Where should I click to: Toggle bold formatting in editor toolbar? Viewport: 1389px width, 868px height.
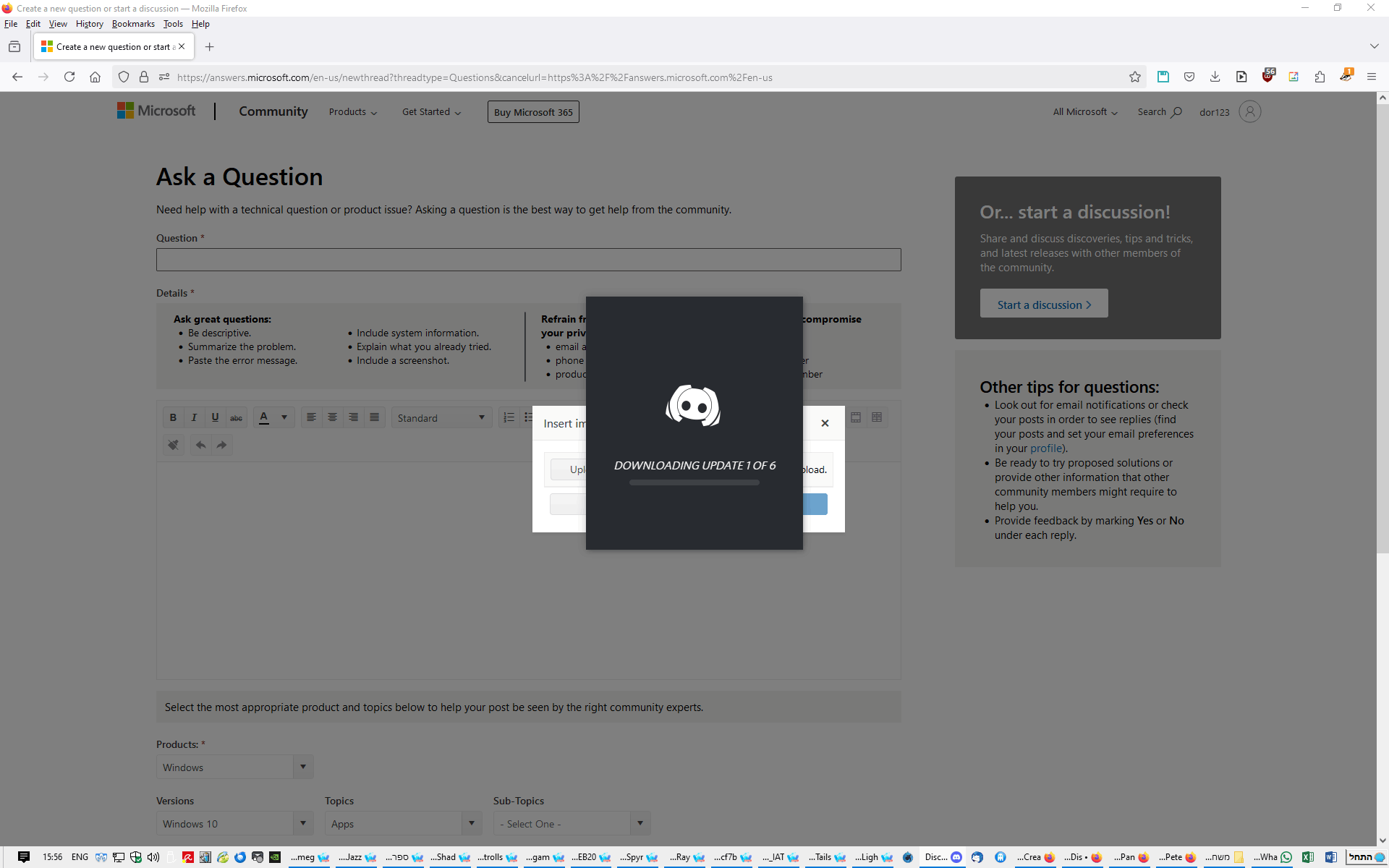point(173,417)
